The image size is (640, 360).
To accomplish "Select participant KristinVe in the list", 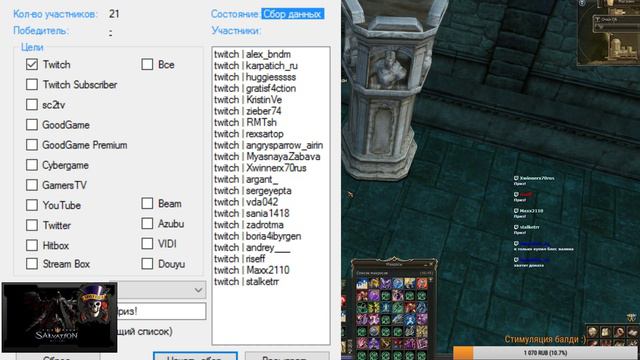I will tap(248, 100).
